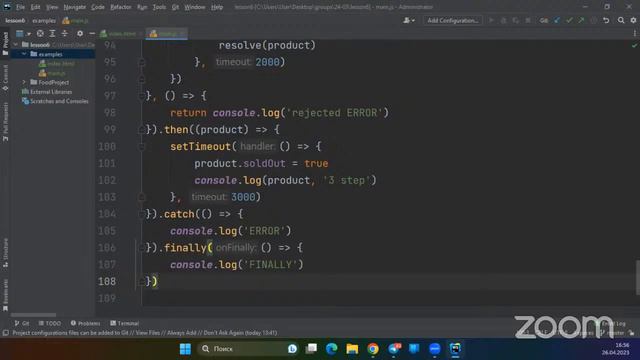Click the examples breadcrumb
640x360 pixels.
click(x=44, y=20)
